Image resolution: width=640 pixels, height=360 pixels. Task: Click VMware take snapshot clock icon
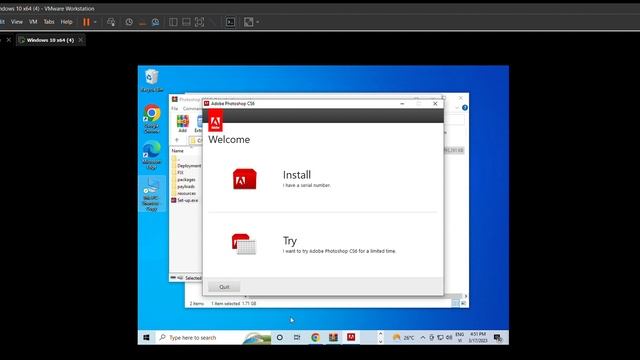tap(129, 22)
